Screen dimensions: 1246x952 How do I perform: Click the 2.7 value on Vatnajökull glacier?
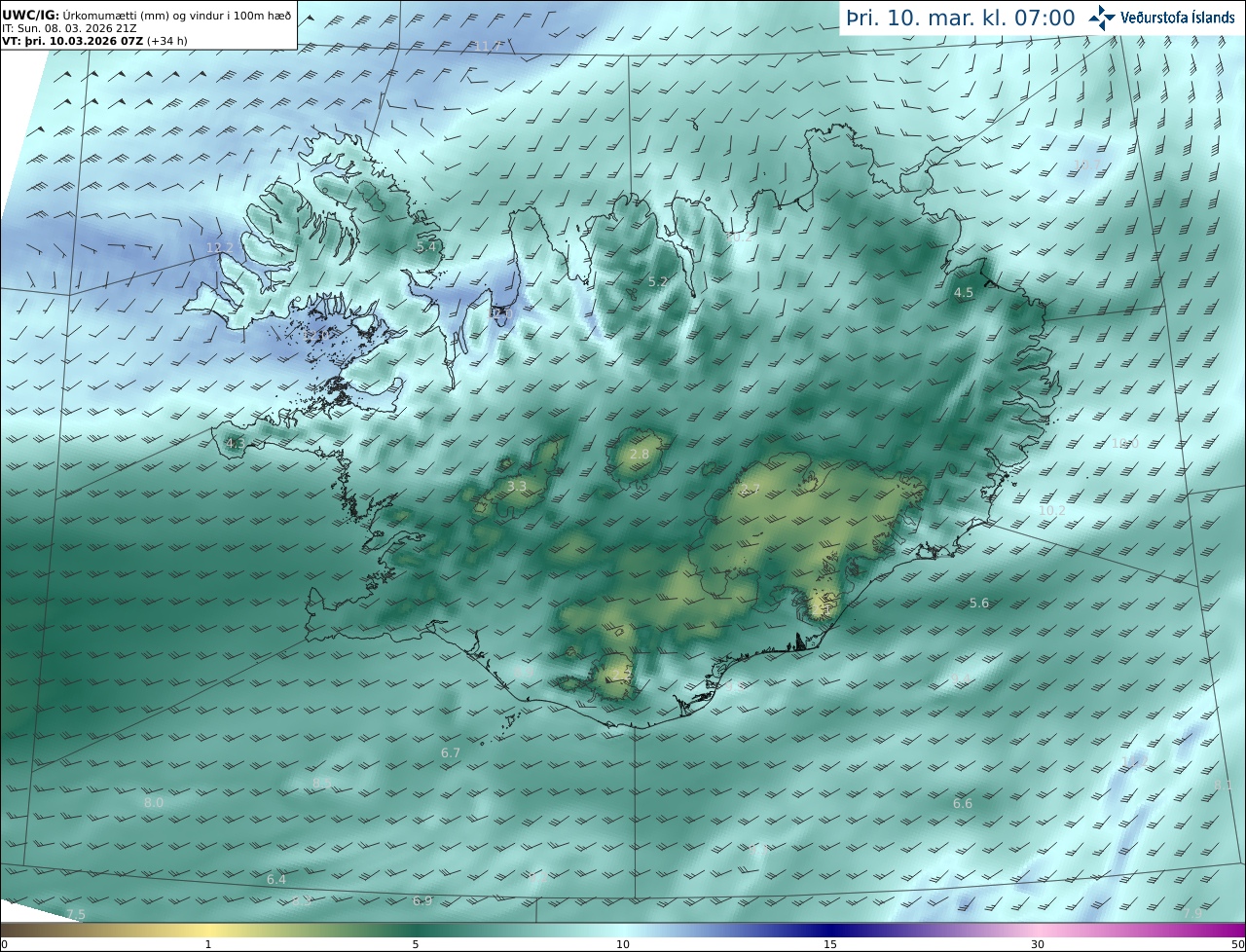[x=750, y=490]
